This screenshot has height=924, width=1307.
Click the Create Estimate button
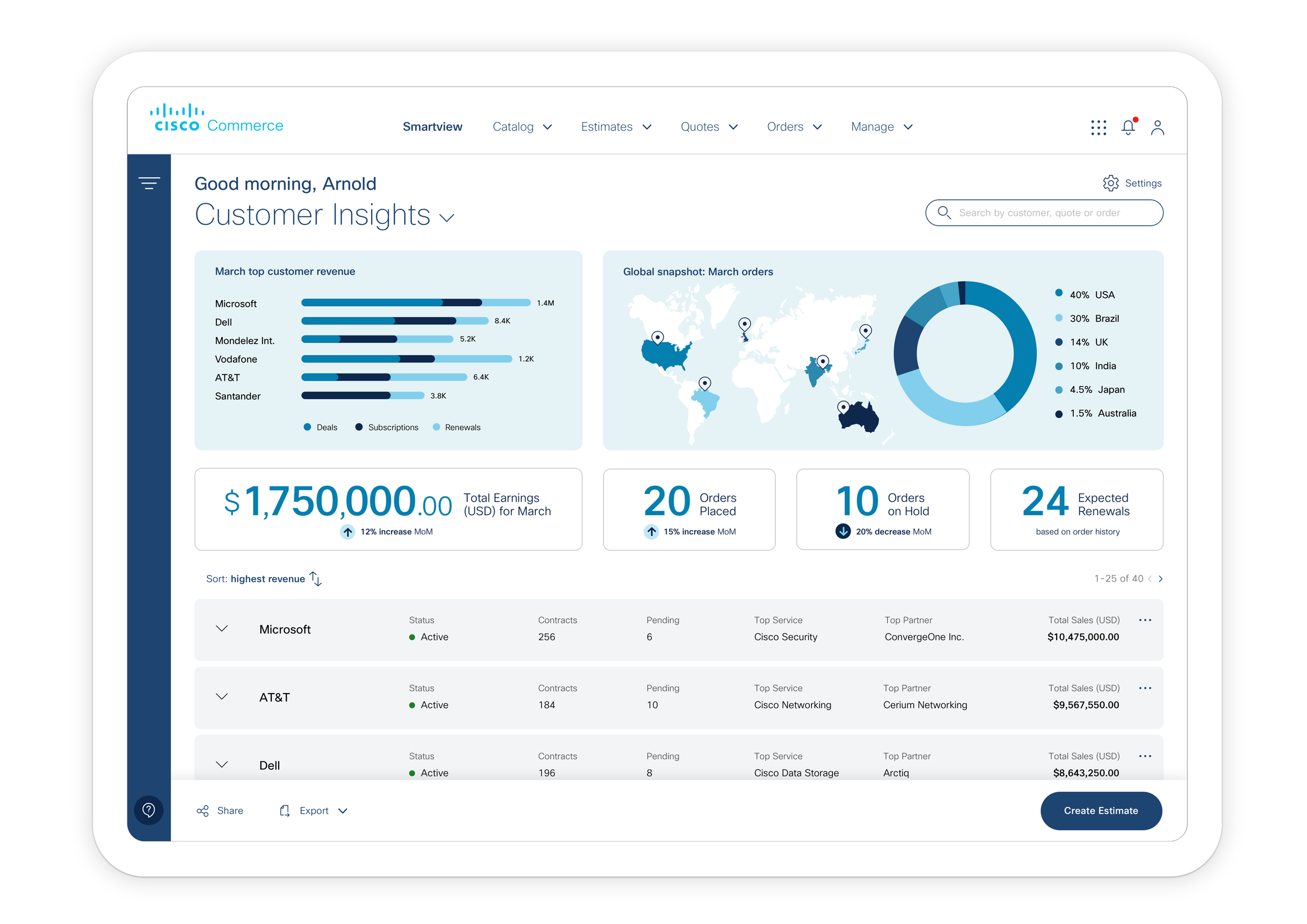[1100, 810]
